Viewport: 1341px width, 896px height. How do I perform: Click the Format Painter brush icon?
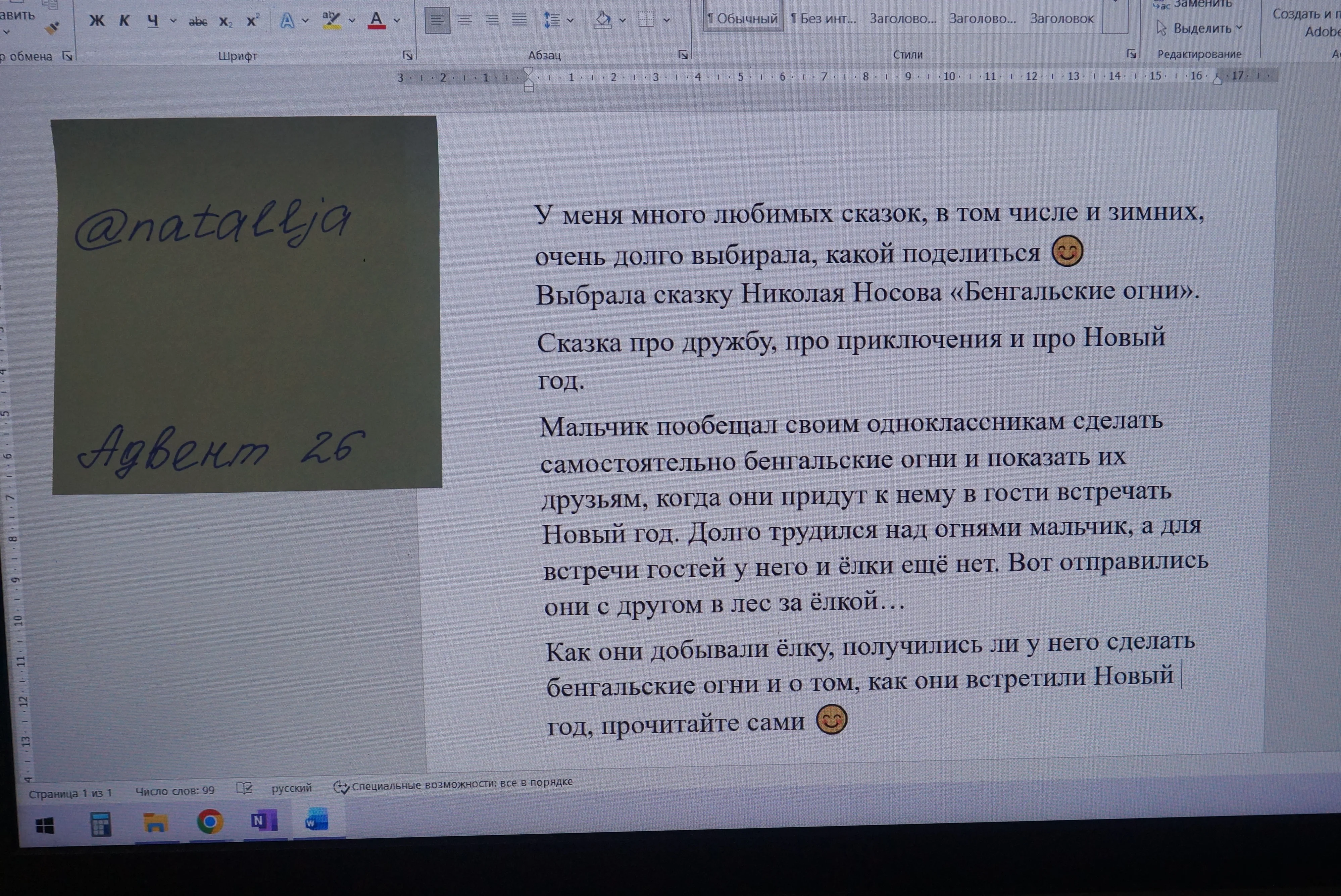tap(52, 28)
